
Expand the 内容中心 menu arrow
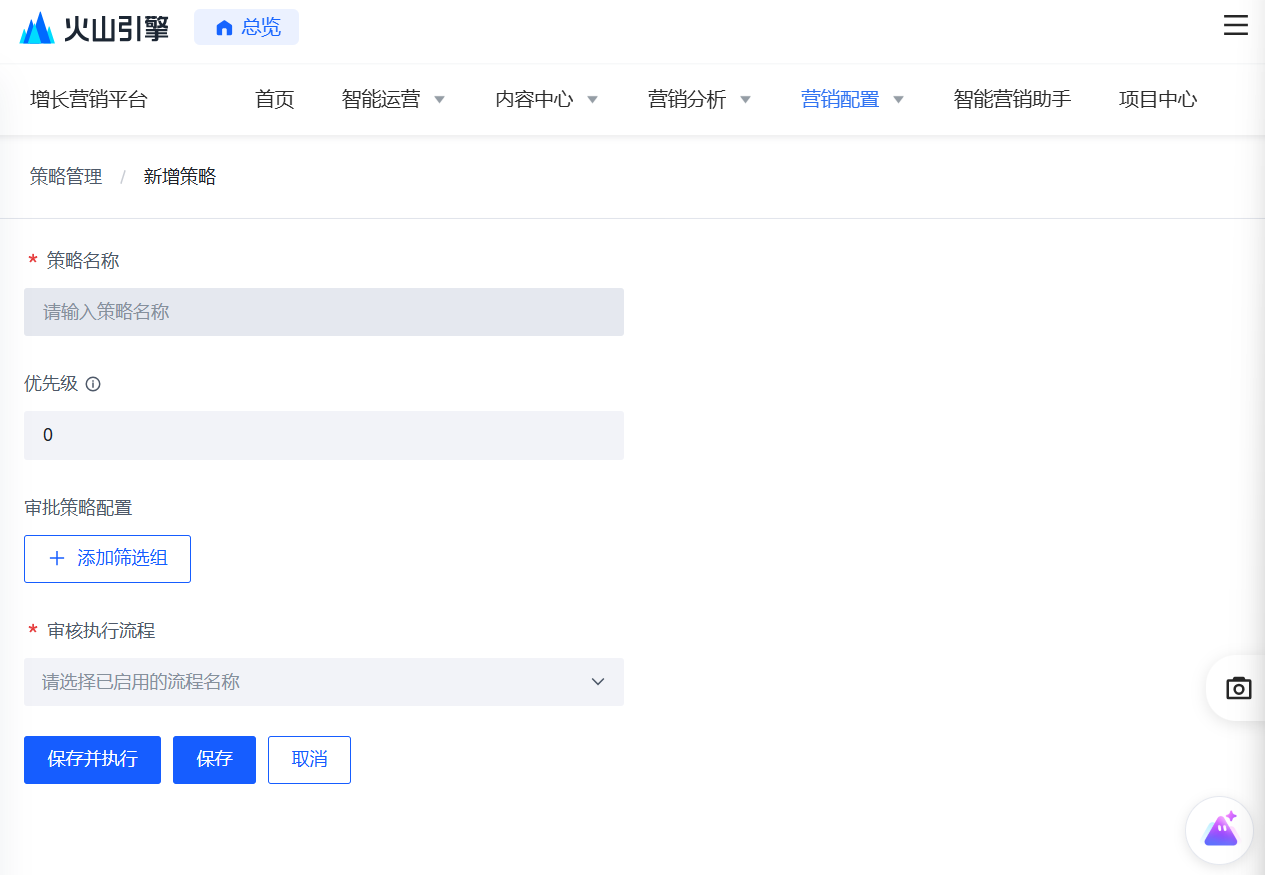(592, 100)
